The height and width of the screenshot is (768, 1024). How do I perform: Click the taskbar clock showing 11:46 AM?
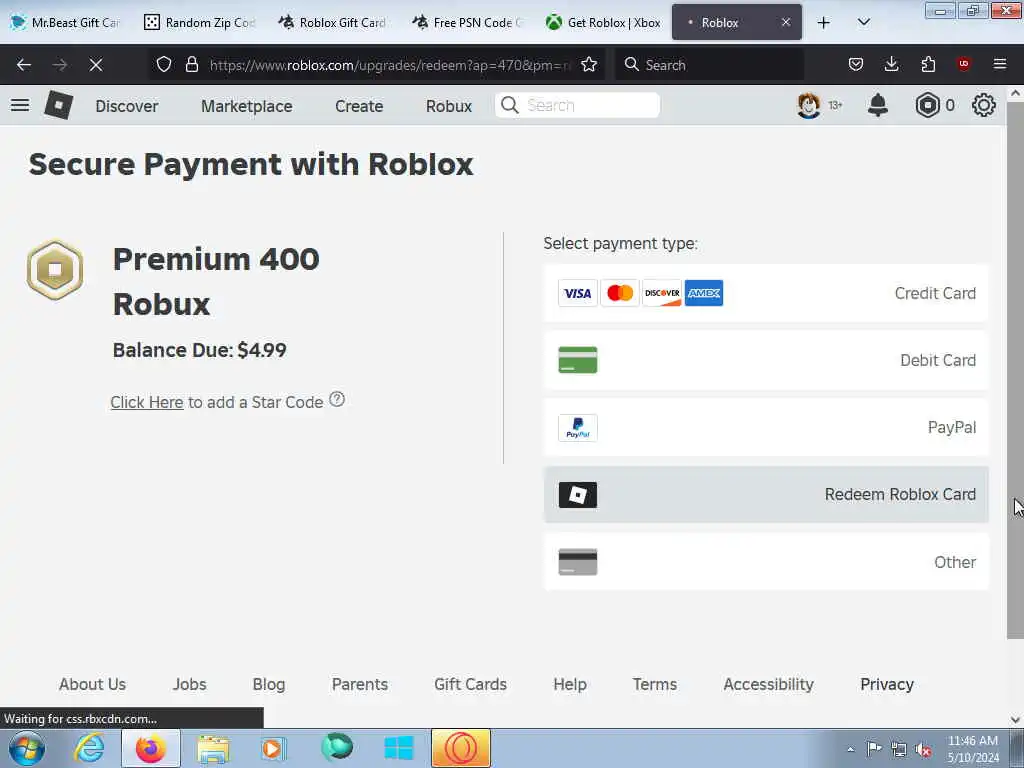click(972, 749)
